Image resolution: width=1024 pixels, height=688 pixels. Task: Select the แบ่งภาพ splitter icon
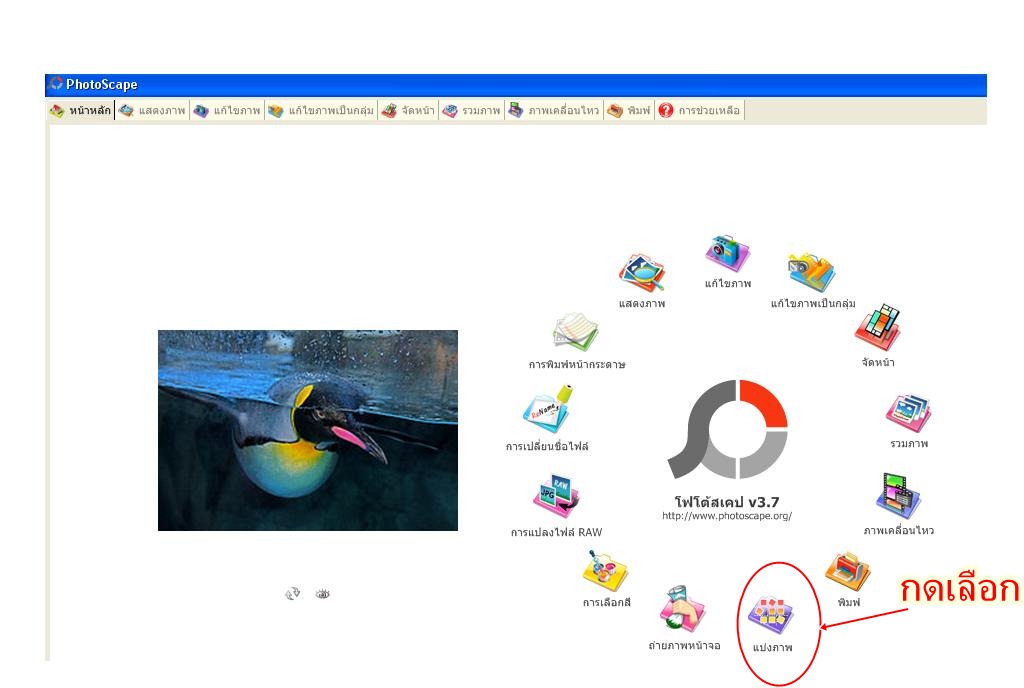point(771,614)
